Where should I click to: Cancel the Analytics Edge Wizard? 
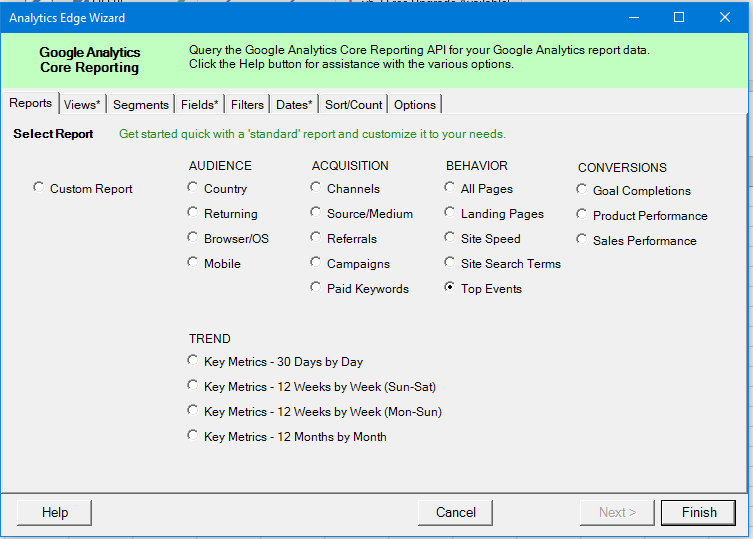pos(455,513)
